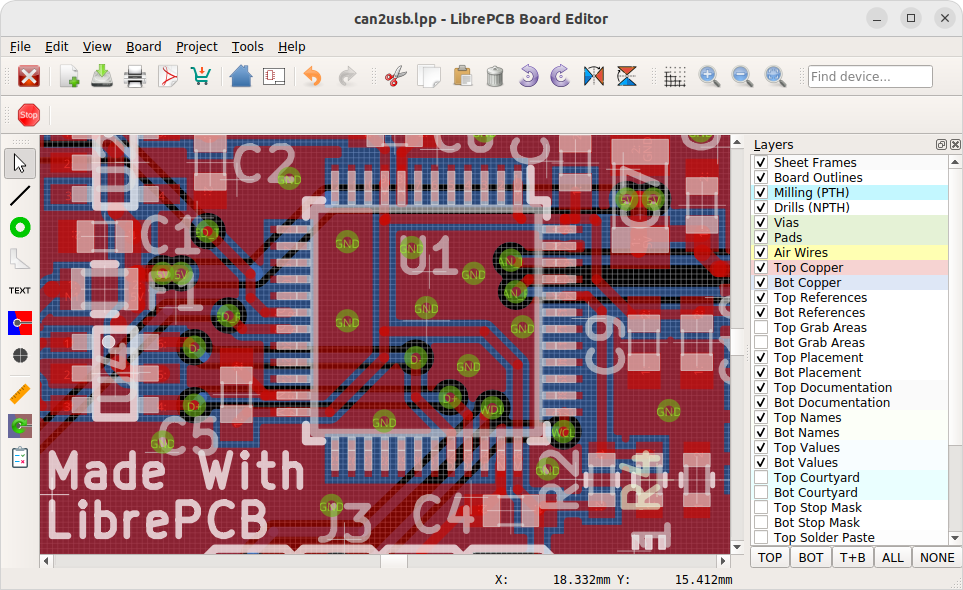Click the red Stop abort icon
Viewport: 963px width, 590px height.
tap(28, 115)
